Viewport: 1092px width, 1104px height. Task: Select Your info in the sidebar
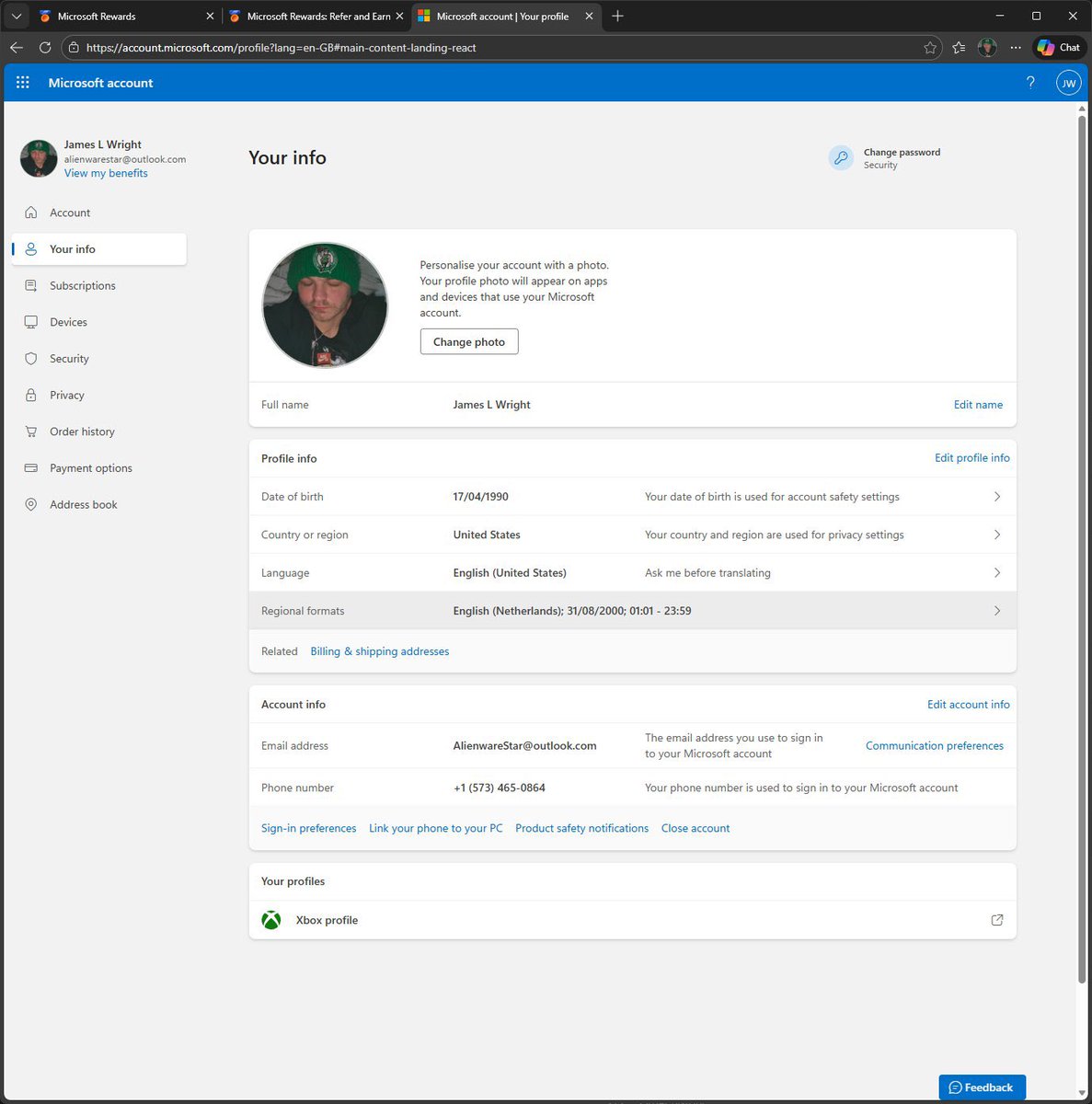pos(99,249)
